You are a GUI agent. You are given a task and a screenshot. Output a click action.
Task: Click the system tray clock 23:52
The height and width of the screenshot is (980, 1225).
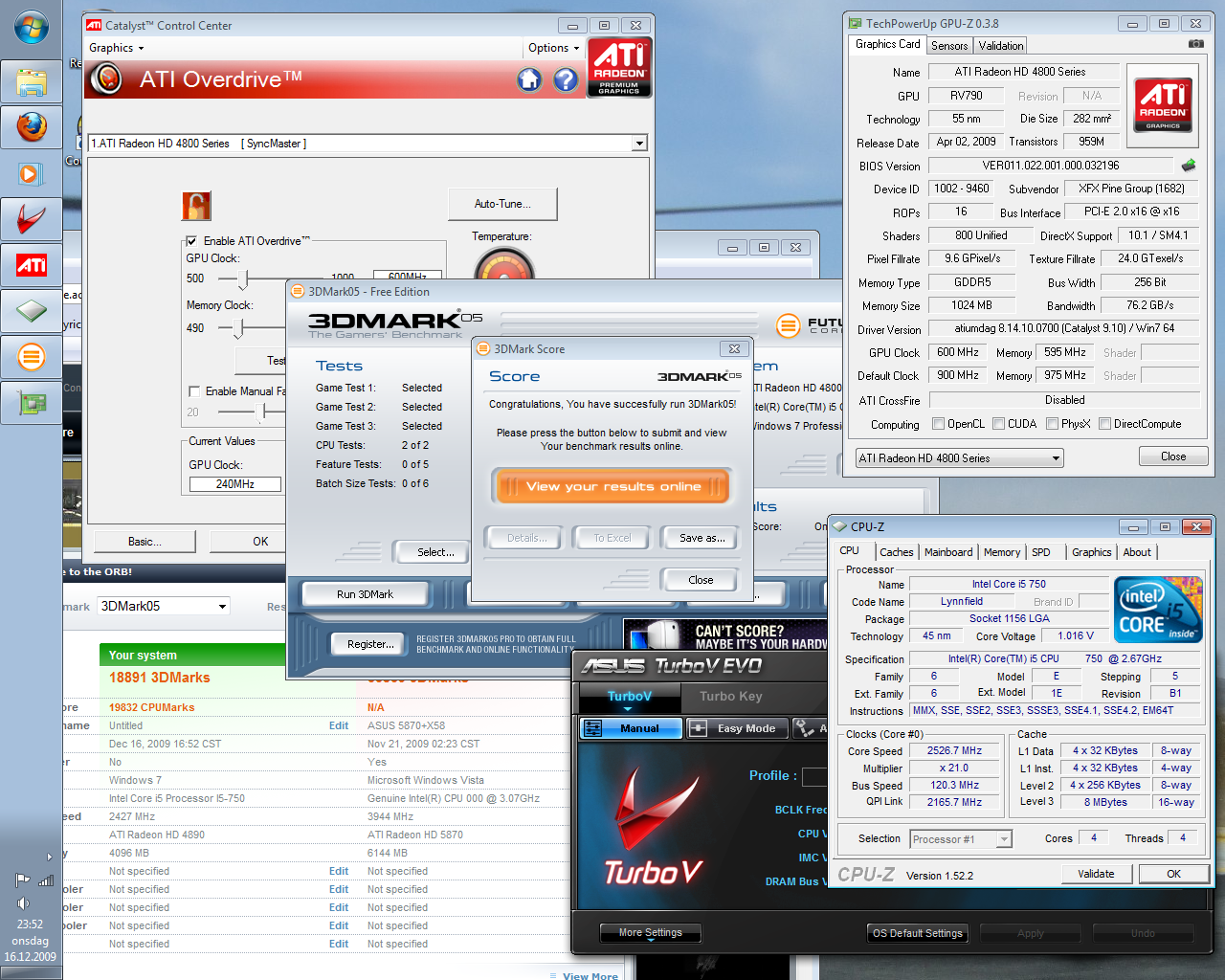tap(30, 924)
